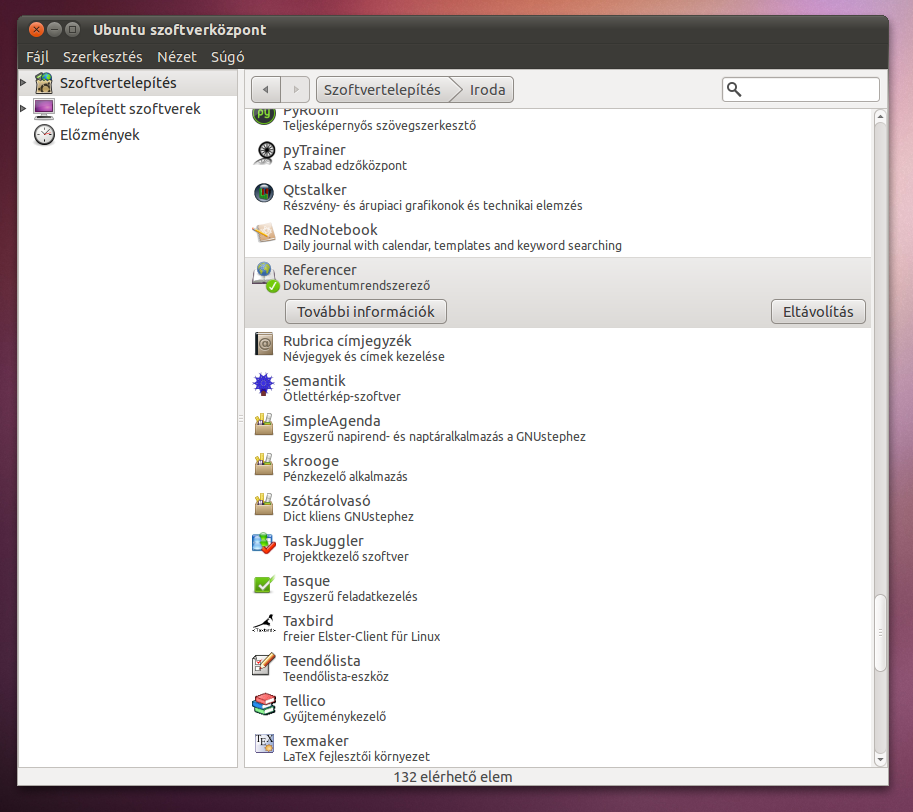Select the Taxbird list entry
The width and height of the screenshot is (913, 812).
tap(558, 629)
